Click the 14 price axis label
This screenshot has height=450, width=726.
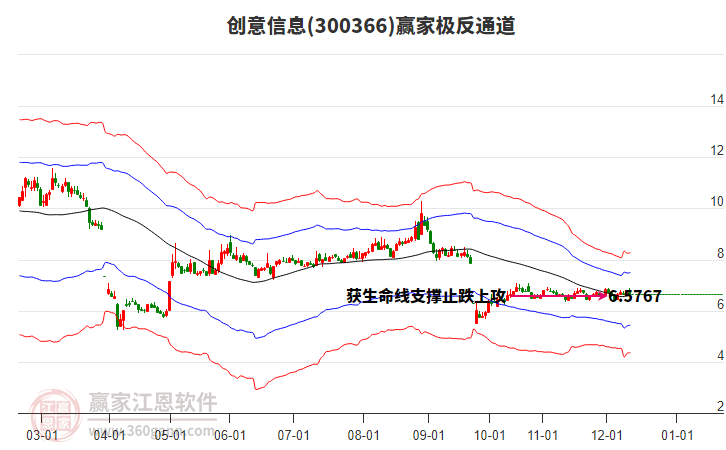[717, 100]
